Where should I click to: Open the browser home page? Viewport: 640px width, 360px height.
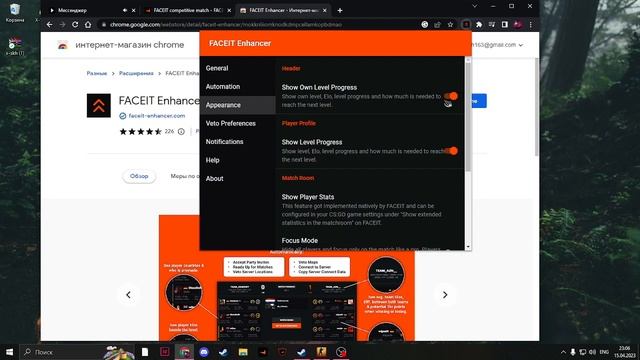pyautogui.click(x=88, y=24)
